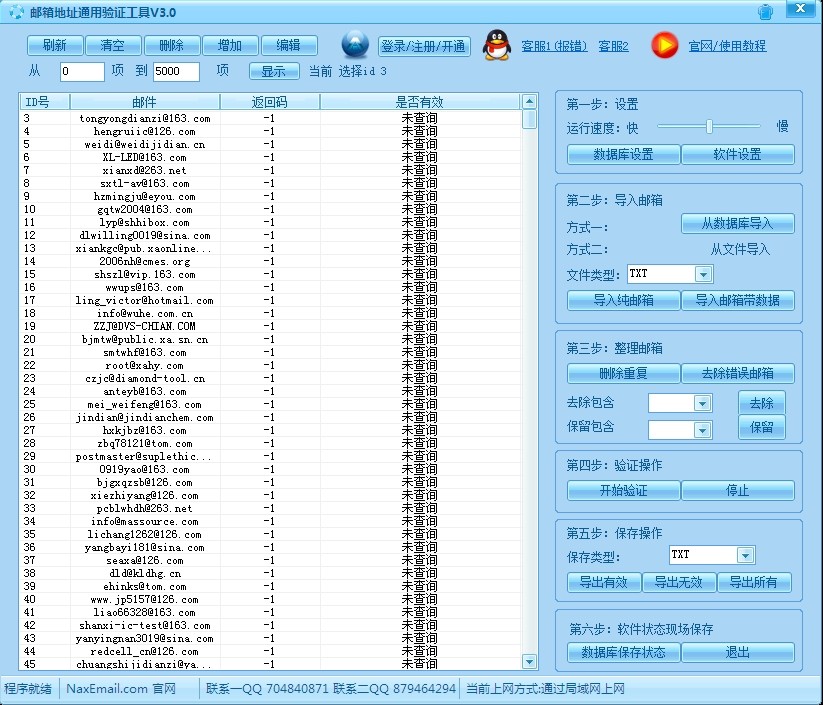Click the 编辑 (Edit) toolbar button

click(x=290, y=45)
